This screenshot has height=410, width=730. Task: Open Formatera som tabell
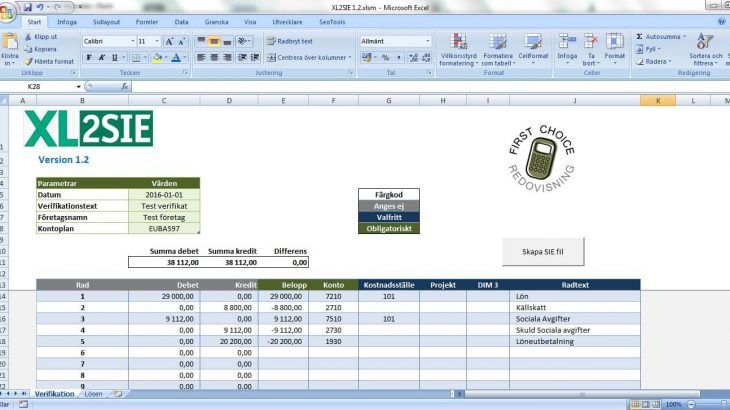498,49
